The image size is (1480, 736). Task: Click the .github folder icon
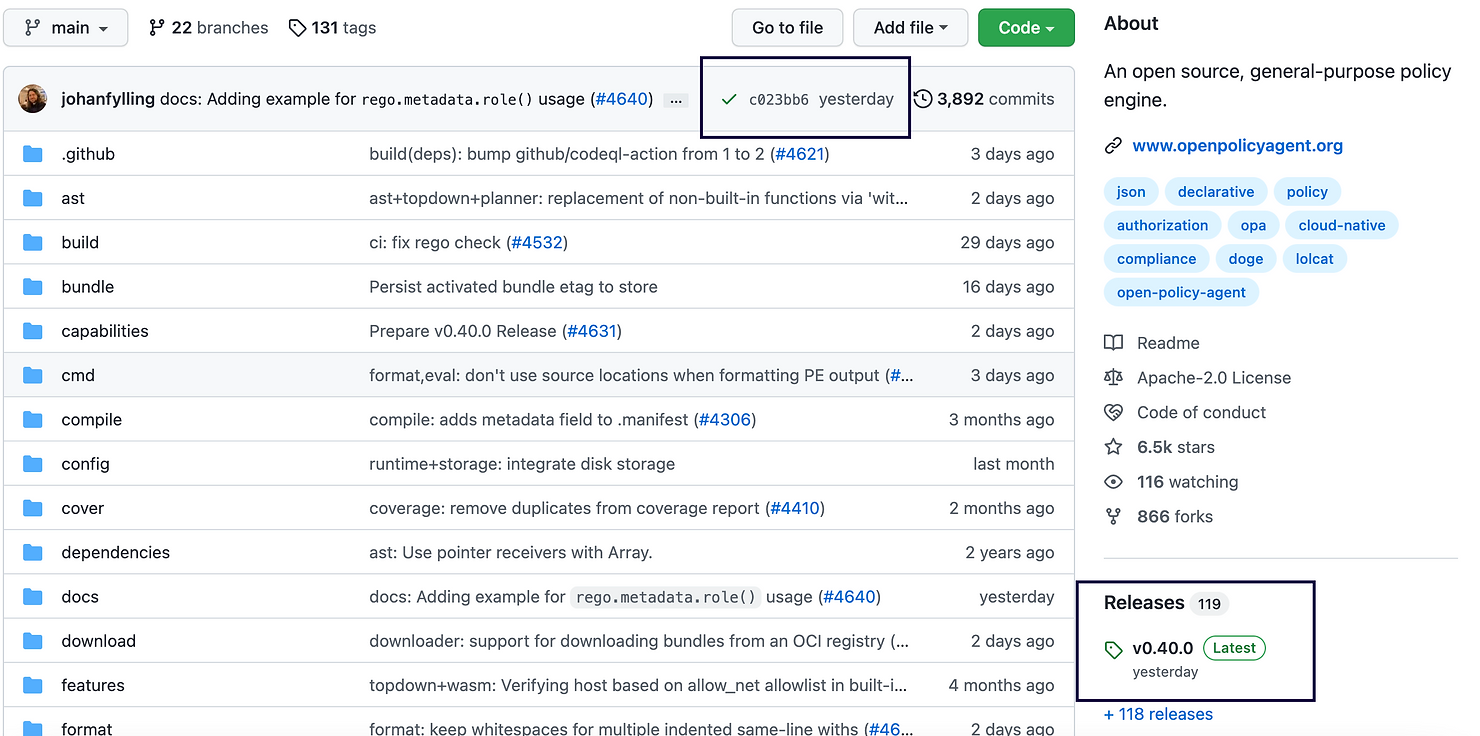[x=33, y=154]
